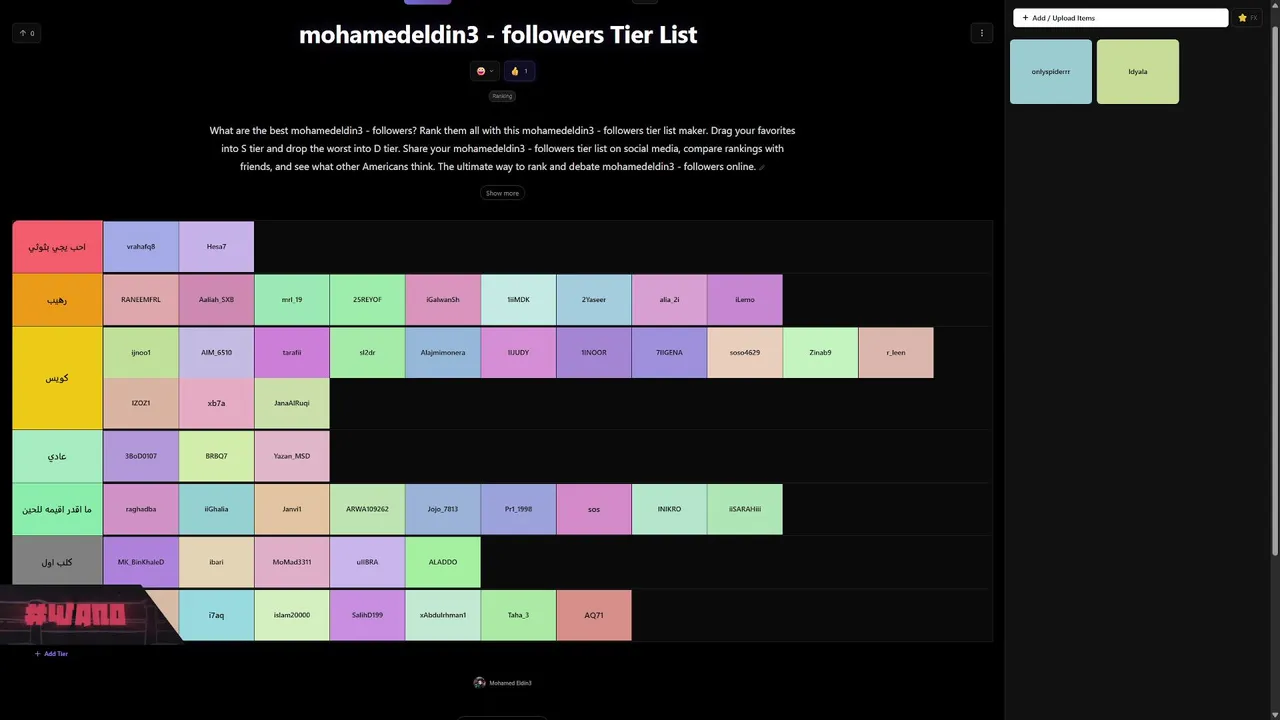Click Add / Upload Items button

pos(1119,18)
